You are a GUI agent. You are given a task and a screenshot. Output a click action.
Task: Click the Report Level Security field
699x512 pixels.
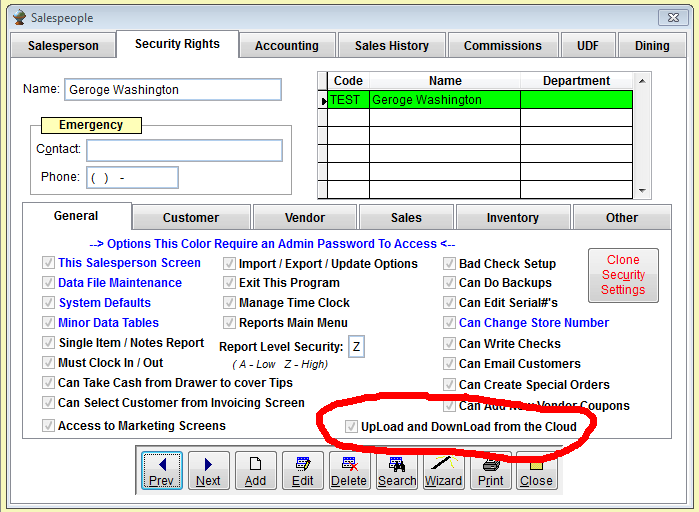pos(357,346)
